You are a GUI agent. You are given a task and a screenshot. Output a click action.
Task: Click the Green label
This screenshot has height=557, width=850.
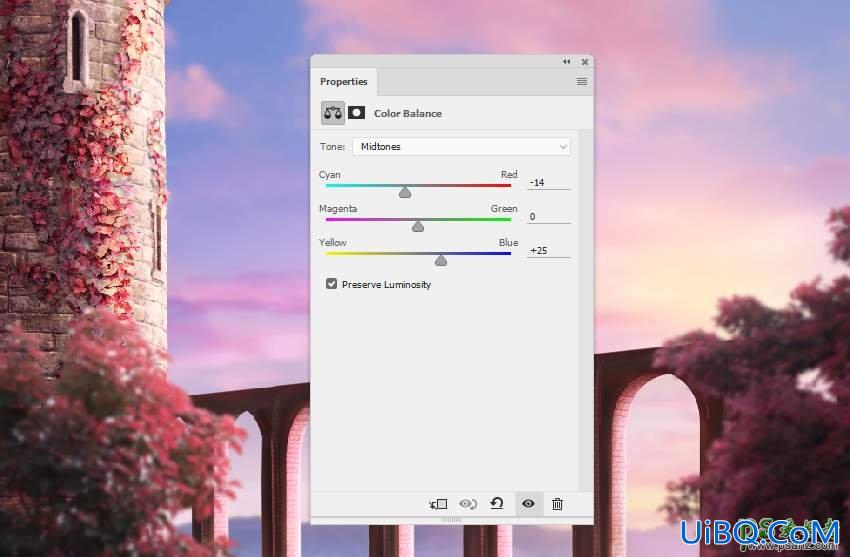point(504,209)
